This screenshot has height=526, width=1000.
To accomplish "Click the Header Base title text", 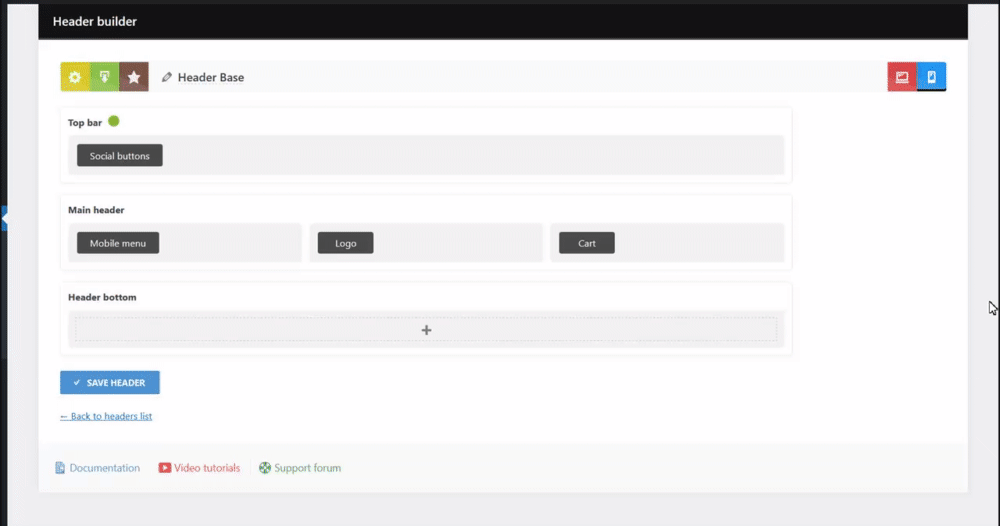I will tap(211, 77).
